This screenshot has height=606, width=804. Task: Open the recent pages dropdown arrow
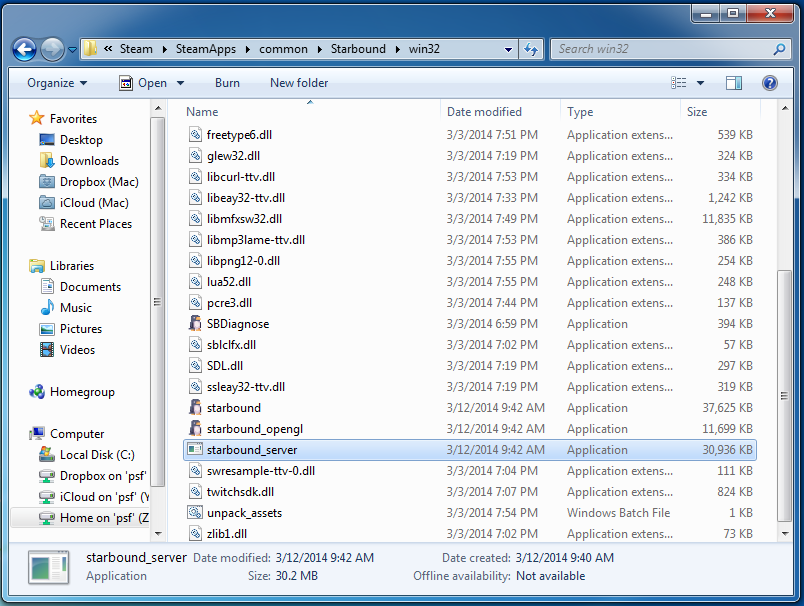pyautogui.click(x=72, y=50)
